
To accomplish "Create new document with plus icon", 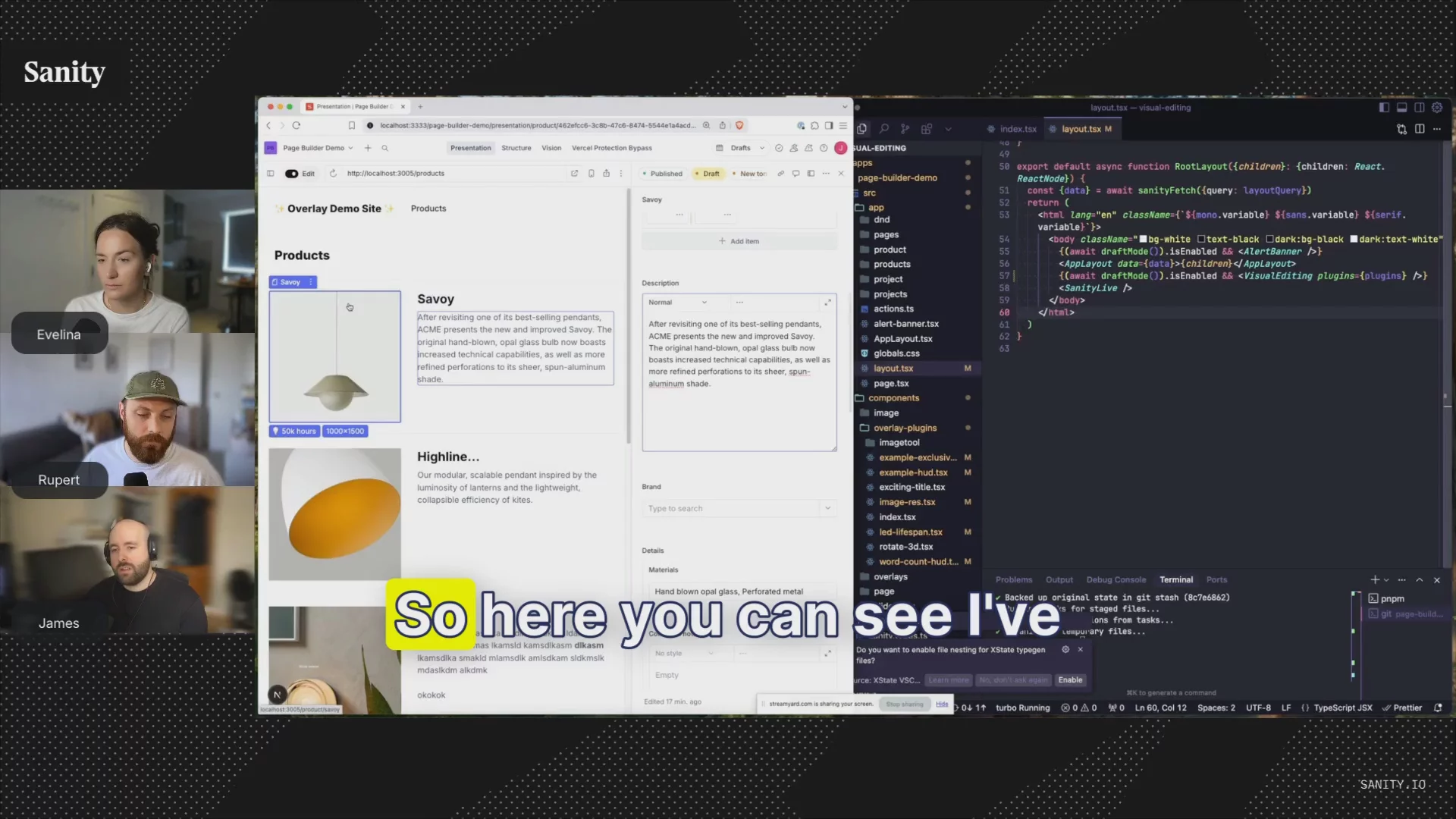I will pyautogui.click(x=368, y=148).
